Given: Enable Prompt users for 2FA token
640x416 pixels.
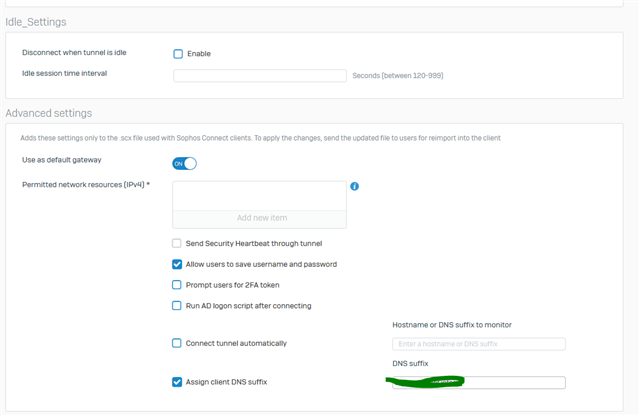Looking at the screenshot, I should 177,285.
